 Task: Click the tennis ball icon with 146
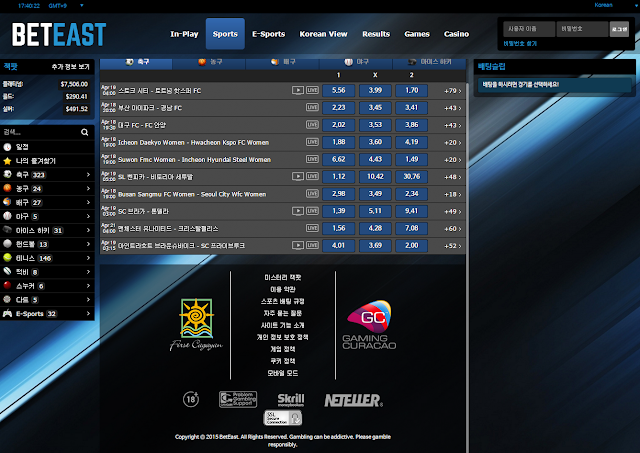7,258
